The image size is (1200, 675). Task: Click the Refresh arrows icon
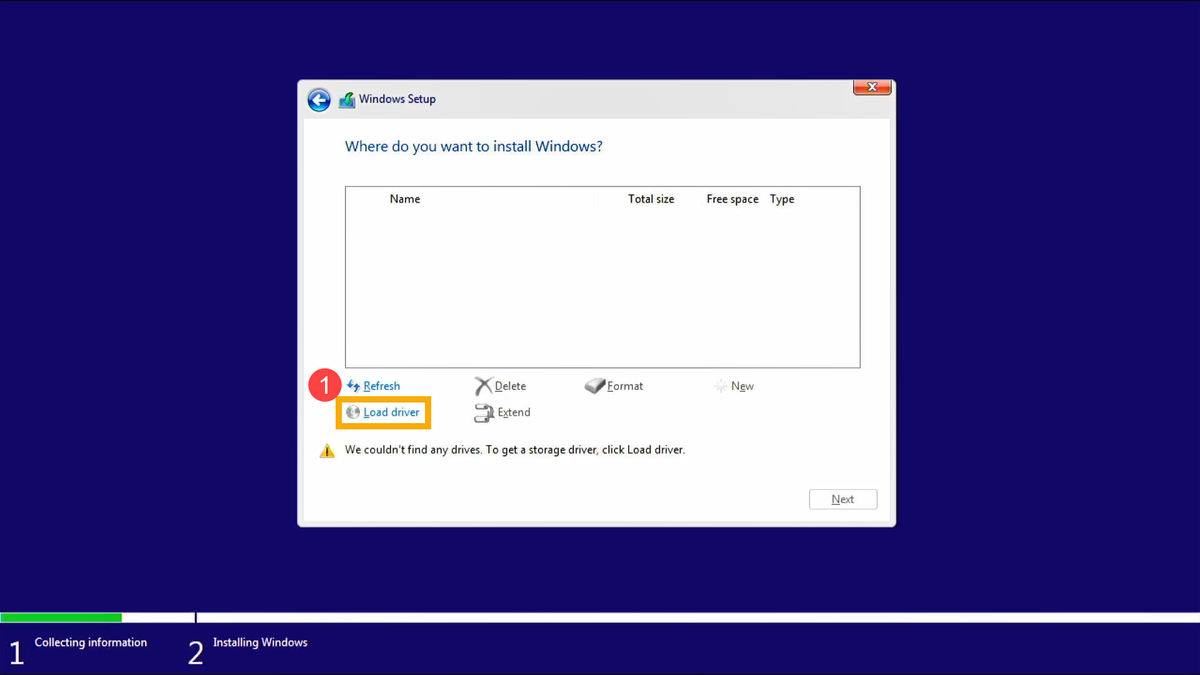[353, 386]
